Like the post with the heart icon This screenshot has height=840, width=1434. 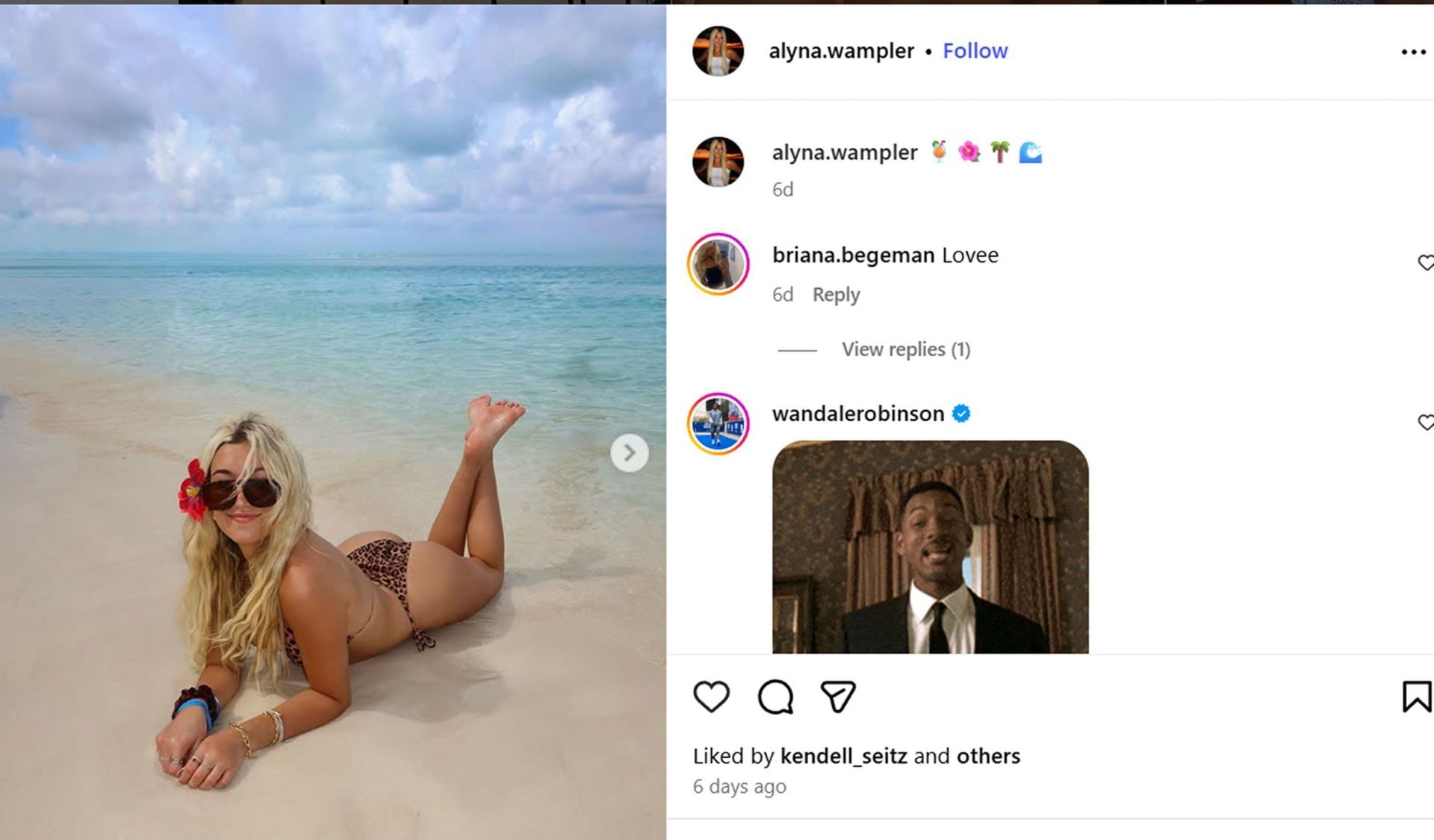[x=711, y=697]
